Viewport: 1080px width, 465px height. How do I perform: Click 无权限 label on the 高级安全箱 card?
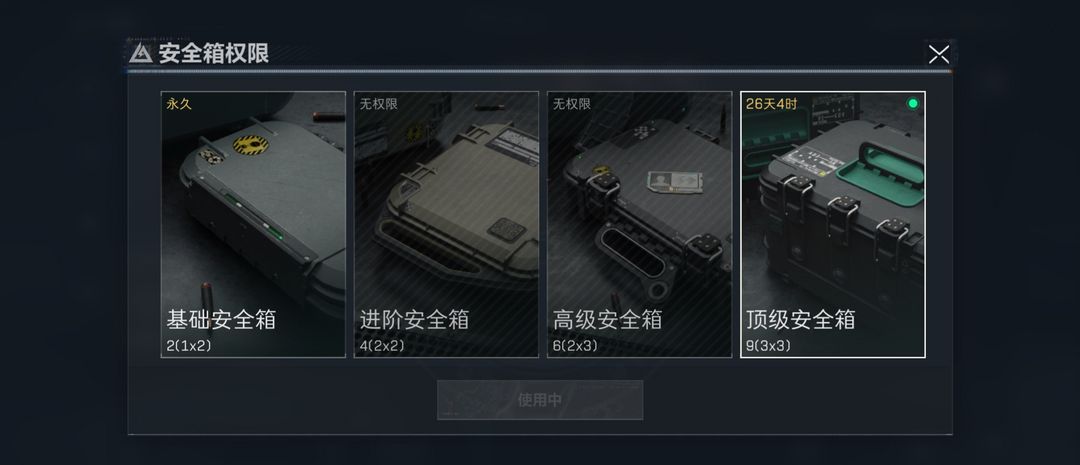(572, 104)
